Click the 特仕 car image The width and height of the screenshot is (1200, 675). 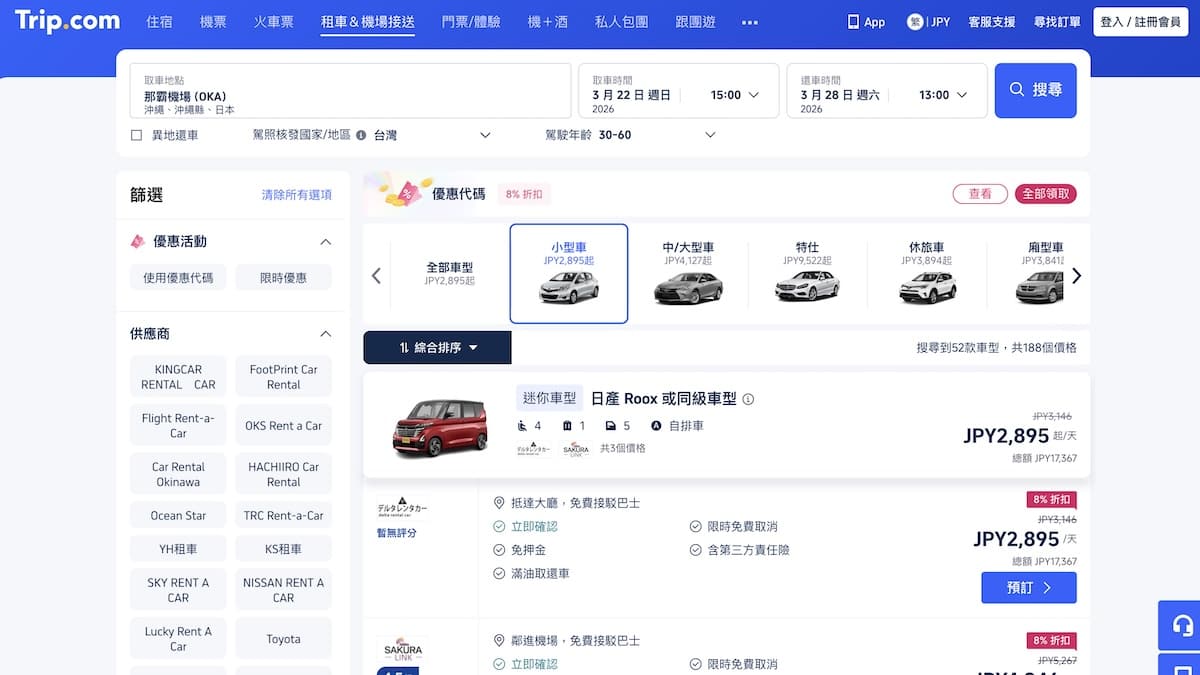click(807, 288)
